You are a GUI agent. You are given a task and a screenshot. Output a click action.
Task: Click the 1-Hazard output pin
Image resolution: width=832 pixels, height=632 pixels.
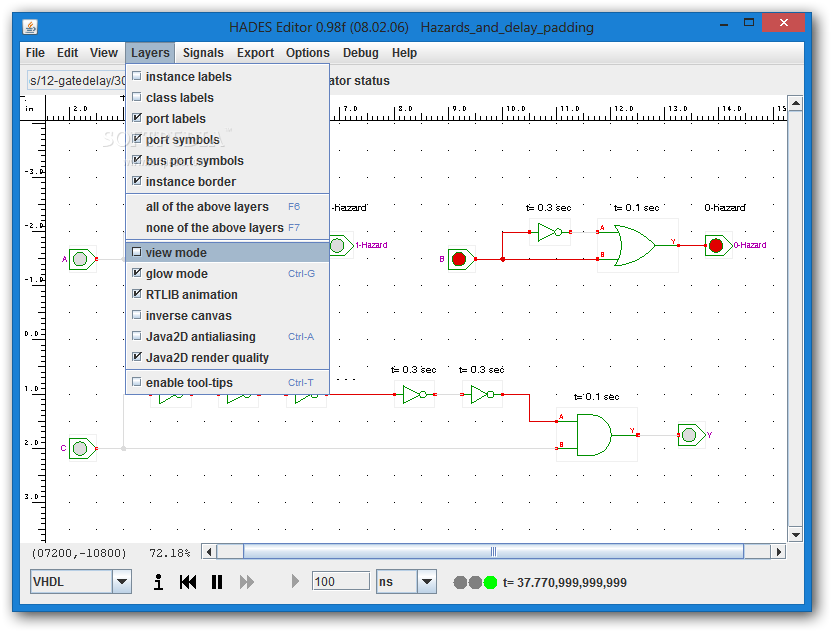(x=340, y=245)
